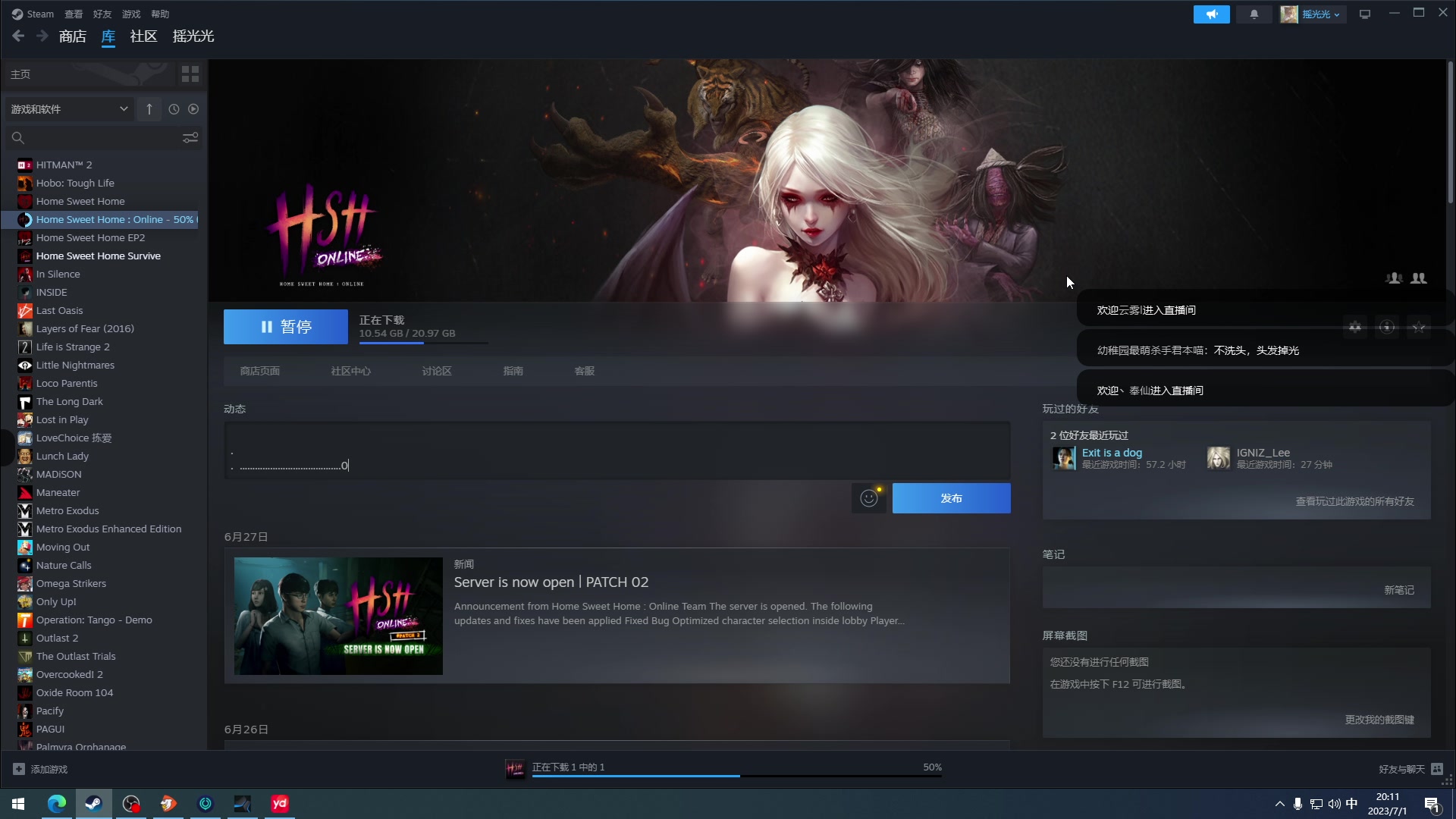This screenshot has width=1456, height=819.
Task: Open the notifications bell
Action: pos(1254,14)
